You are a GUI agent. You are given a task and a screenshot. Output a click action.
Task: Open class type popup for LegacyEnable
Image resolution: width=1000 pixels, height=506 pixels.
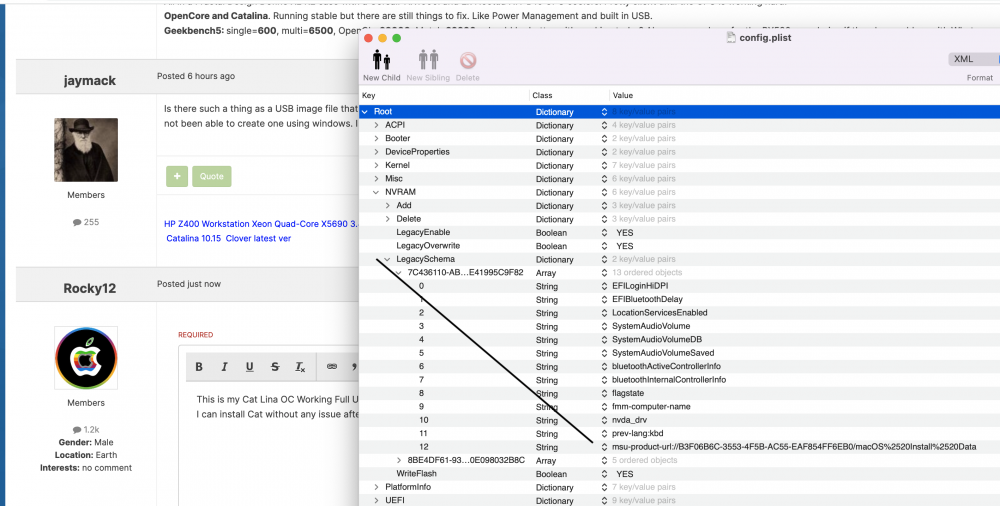click(x=604, y=233)
